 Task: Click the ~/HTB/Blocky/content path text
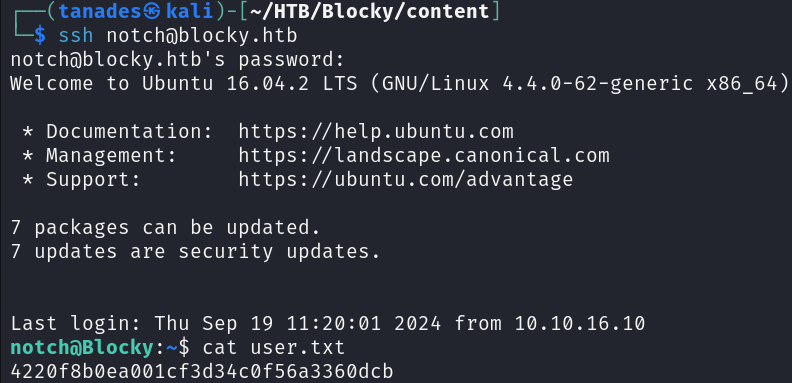coord(369,11)
